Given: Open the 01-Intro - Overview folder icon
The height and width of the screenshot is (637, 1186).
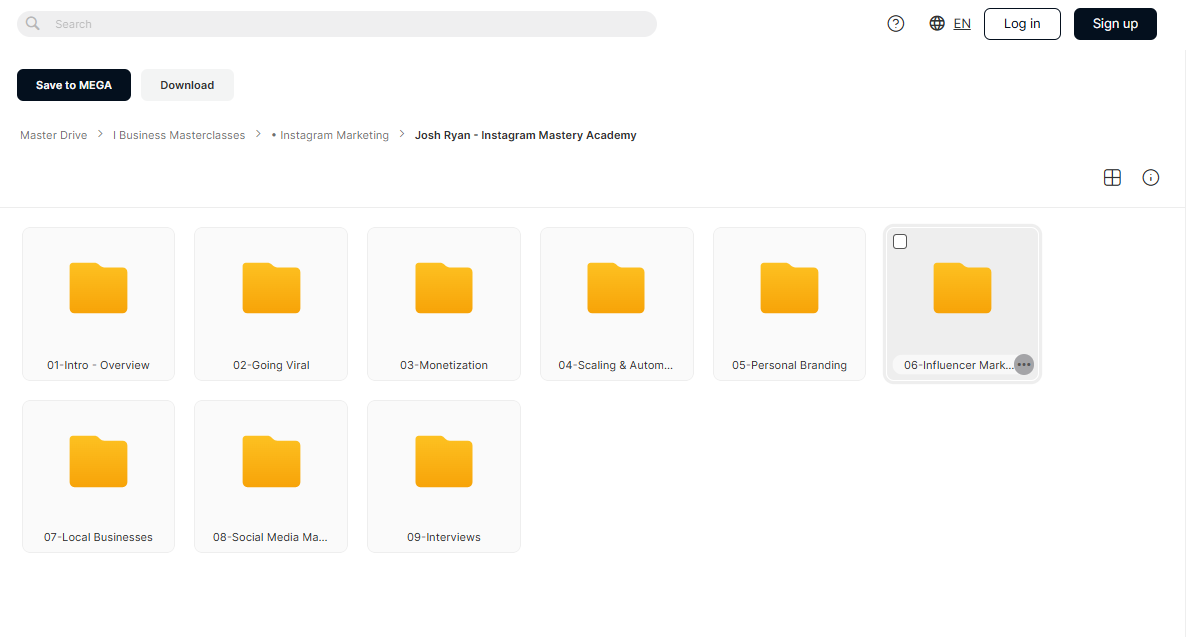Looking at the screenshot, I should (98, 287).
